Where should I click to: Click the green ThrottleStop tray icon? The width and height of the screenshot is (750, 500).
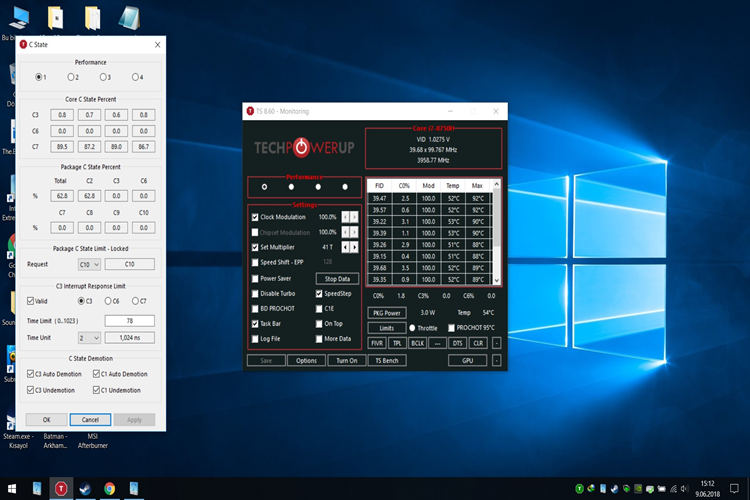(579, 489)
